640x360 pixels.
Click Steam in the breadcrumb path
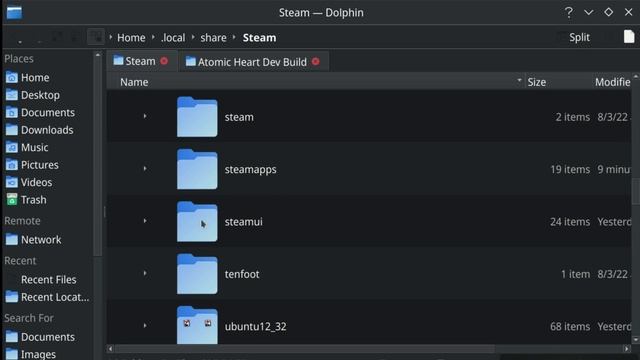point(259,38)
